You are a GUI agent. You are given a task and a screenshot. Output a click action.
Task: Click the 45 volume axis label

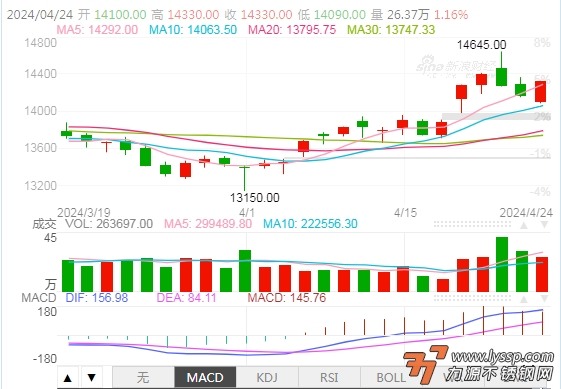point(50,238)
